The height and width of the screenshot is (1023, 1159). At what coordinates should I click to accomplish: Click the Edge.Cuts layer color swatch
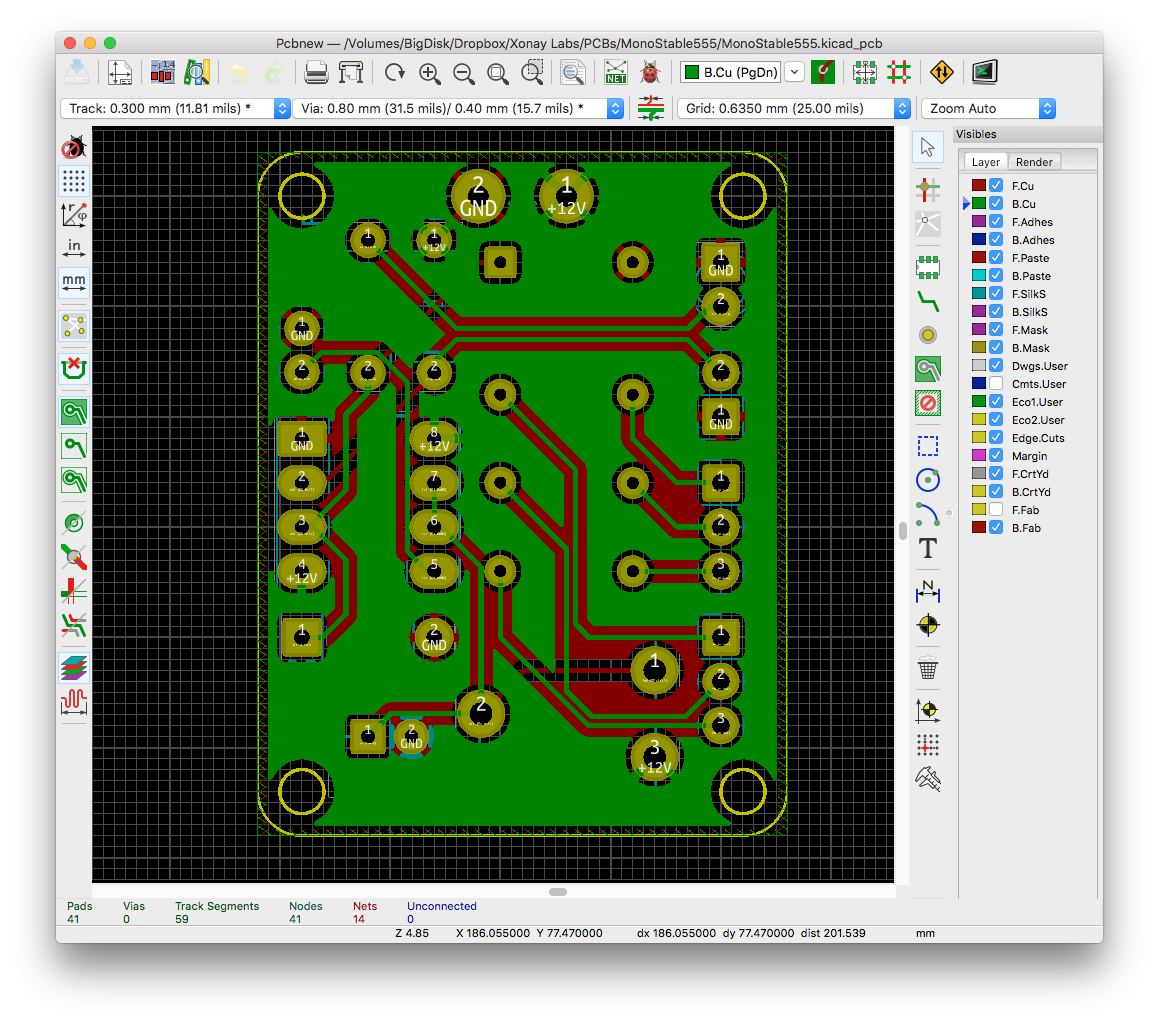coord(979,438)
